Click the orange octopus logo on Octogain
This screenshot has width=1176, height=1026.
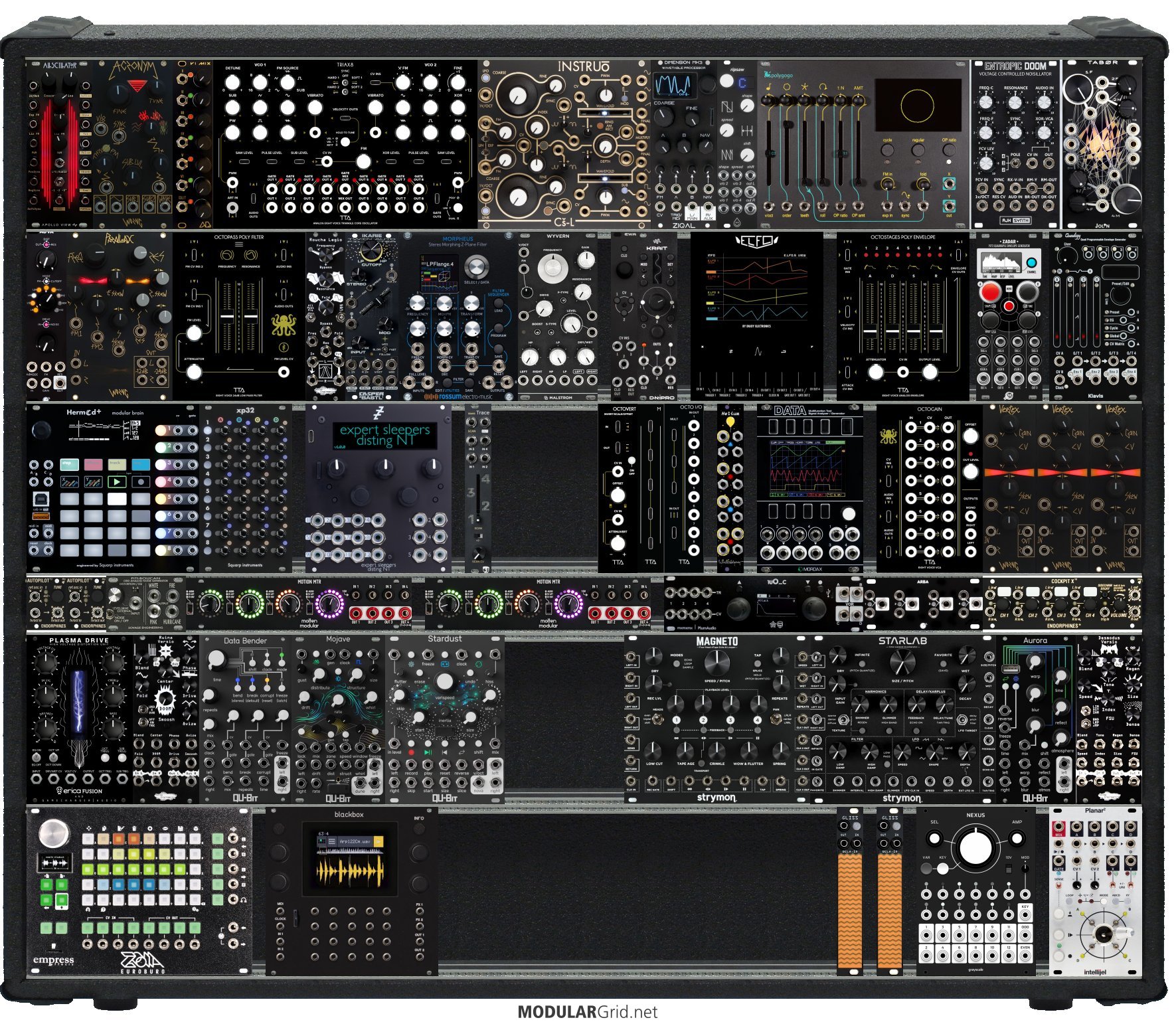pos(888,436)
